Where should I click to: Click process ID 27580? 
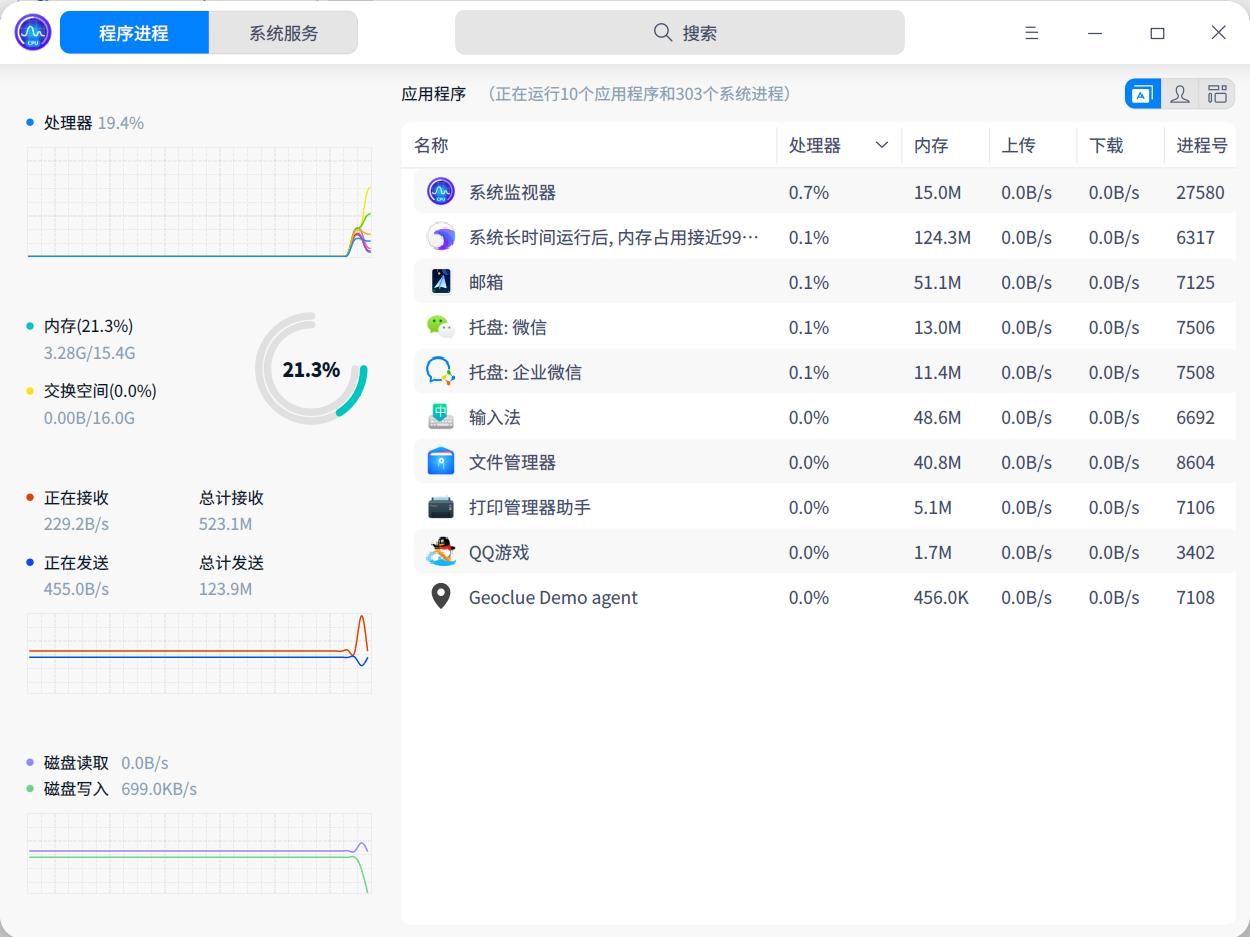click(x=1200, y=193)
